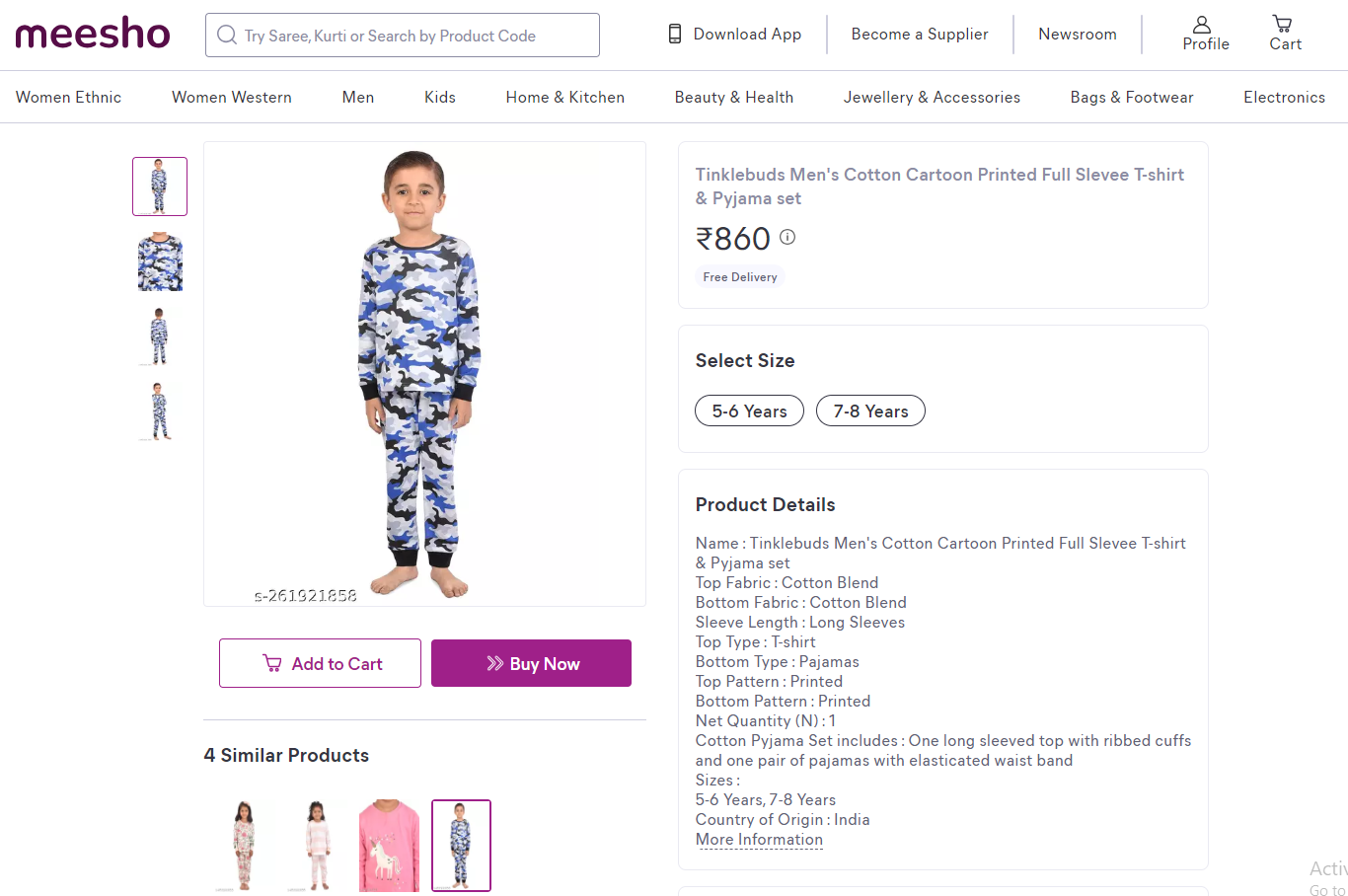Open the Become a Supplier link
Viewport: 1348px width, 896px height.
(920, 34)
